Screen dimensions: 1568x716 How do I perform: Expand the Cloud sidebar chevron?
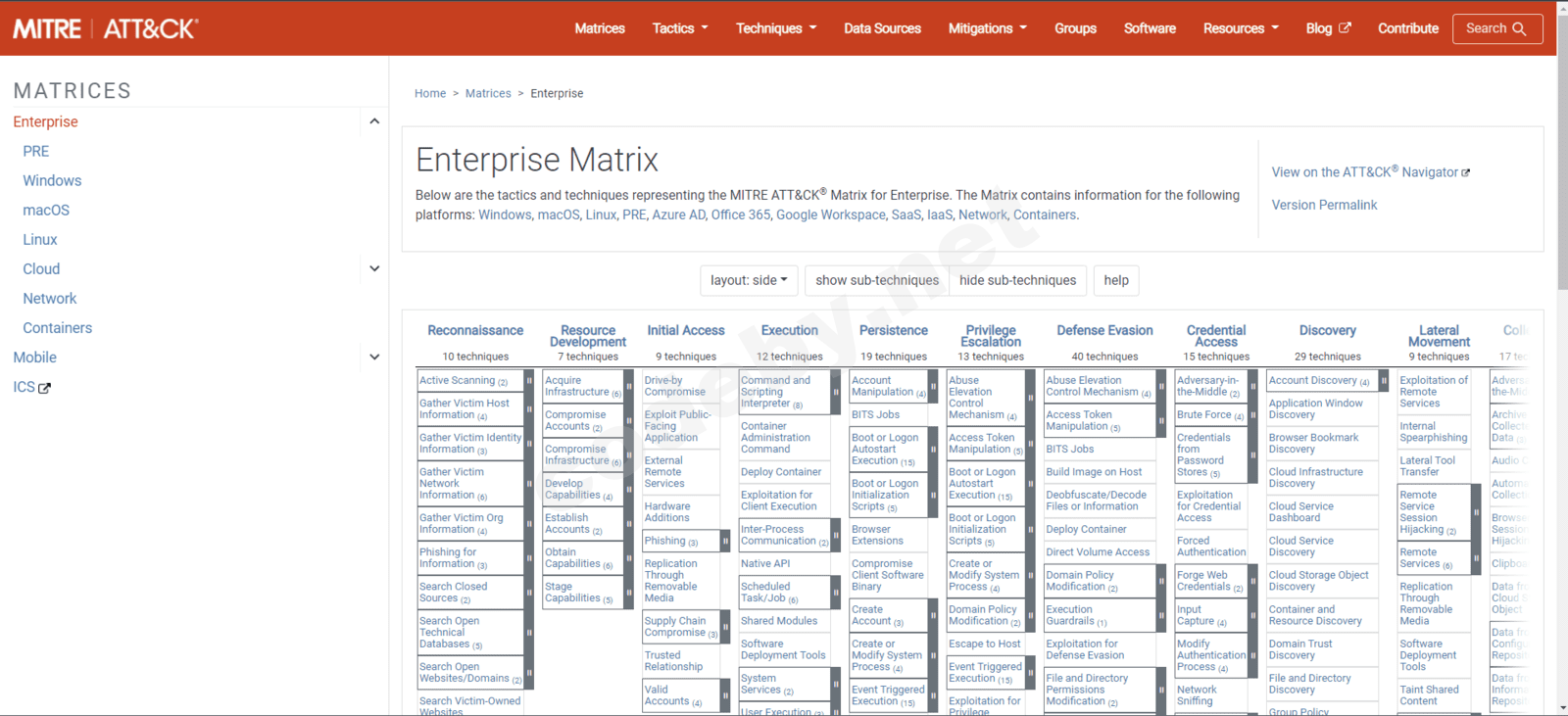374,268
